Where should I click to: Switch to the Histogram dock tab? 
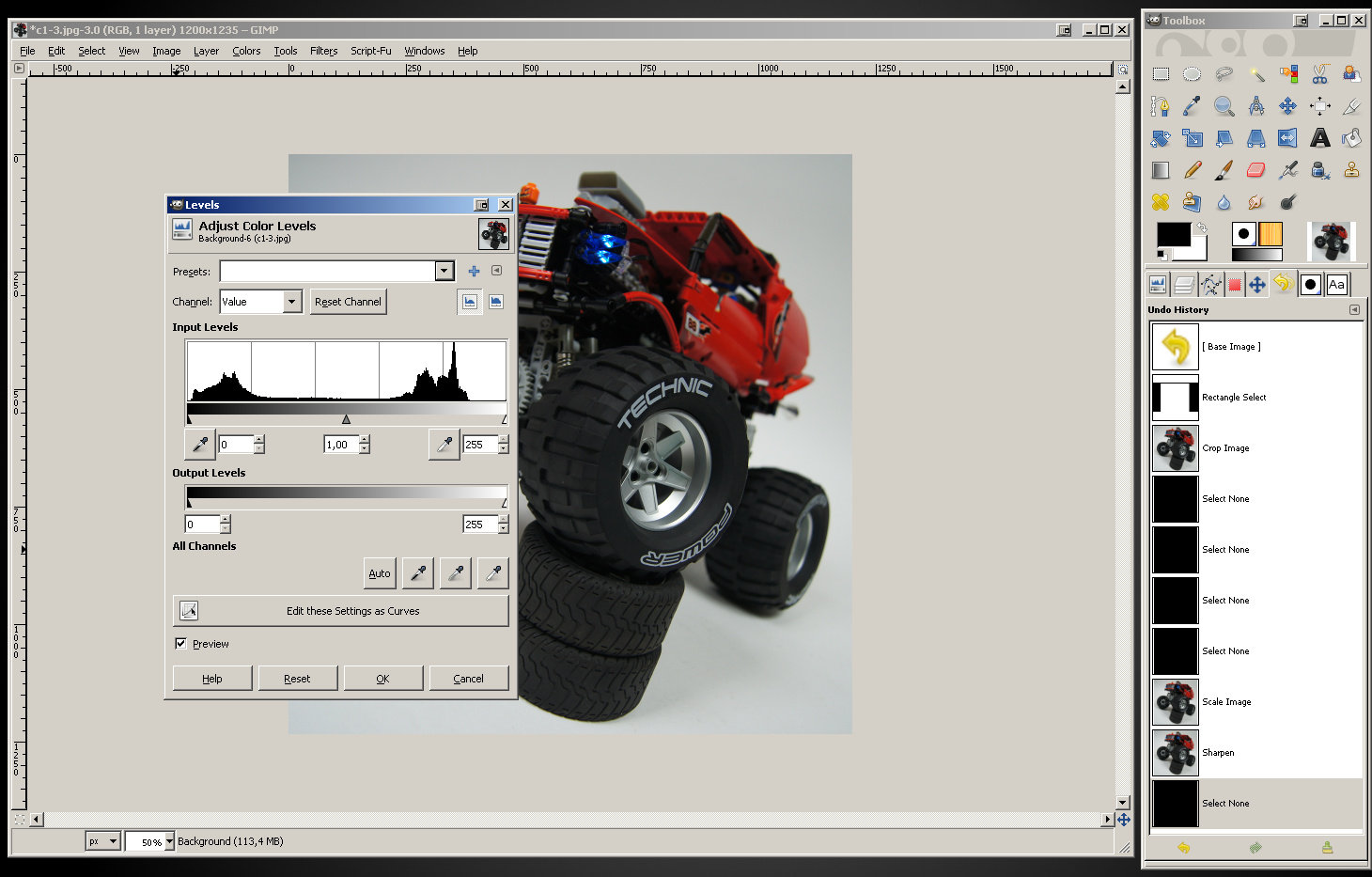pyautogui.click(x=1158, y=284)
